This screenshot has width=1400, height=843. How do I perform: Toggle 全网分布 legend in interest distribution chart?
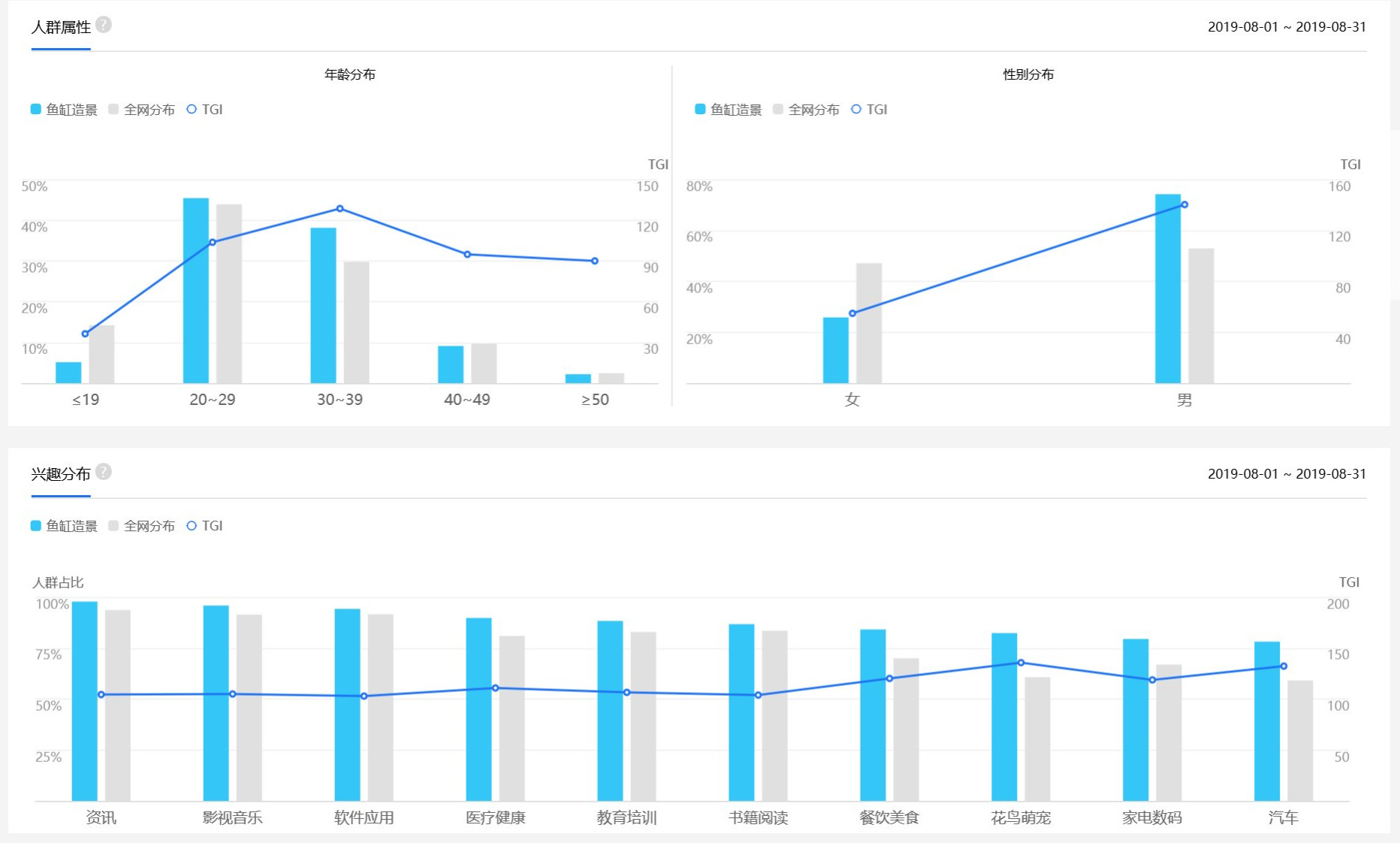click(x=141, y=526)
